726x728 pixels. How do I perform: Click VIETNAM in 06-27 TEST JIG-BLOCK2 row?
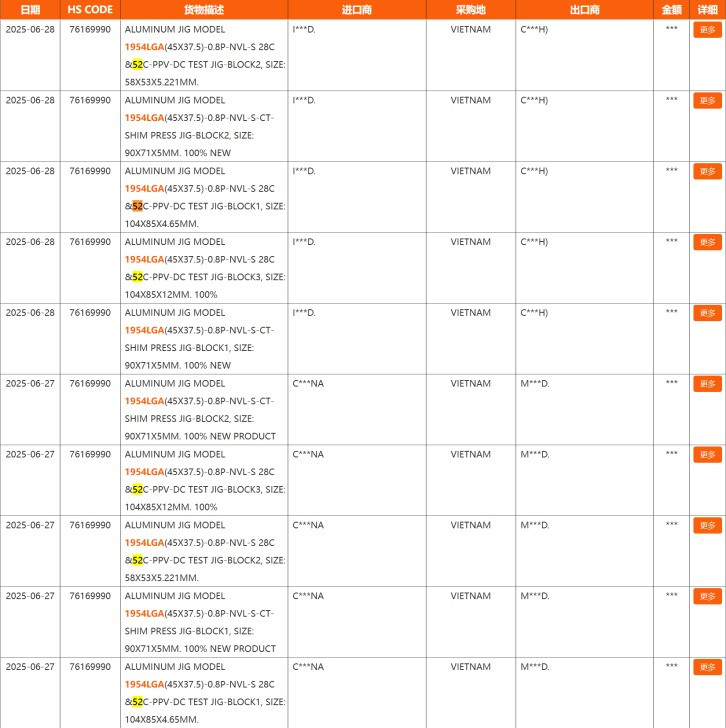point(470,525)
